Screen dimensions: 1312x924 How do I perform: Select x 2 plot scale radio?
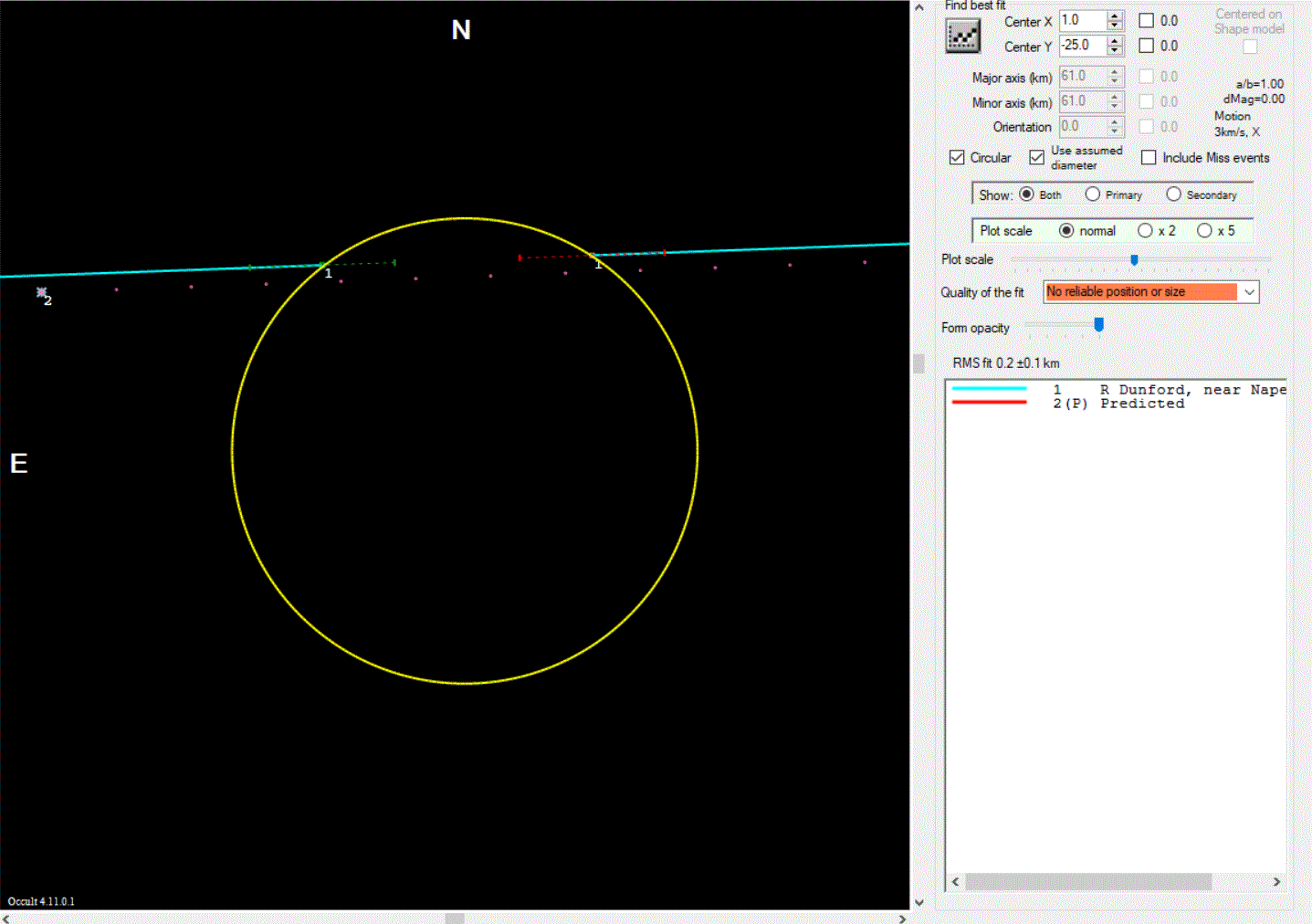[x=1145, y=231]
